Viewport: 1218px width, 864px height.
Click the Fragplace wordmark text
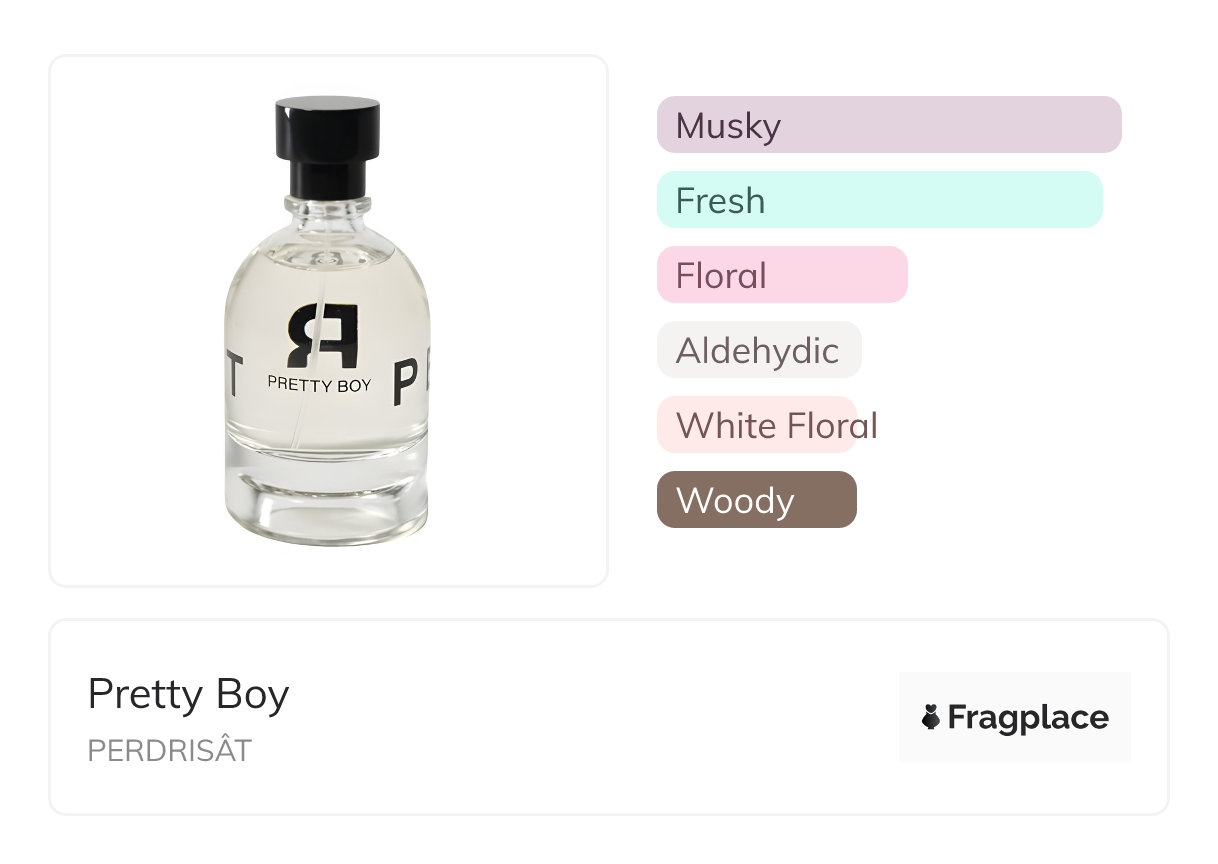[x=1028, y=717]
